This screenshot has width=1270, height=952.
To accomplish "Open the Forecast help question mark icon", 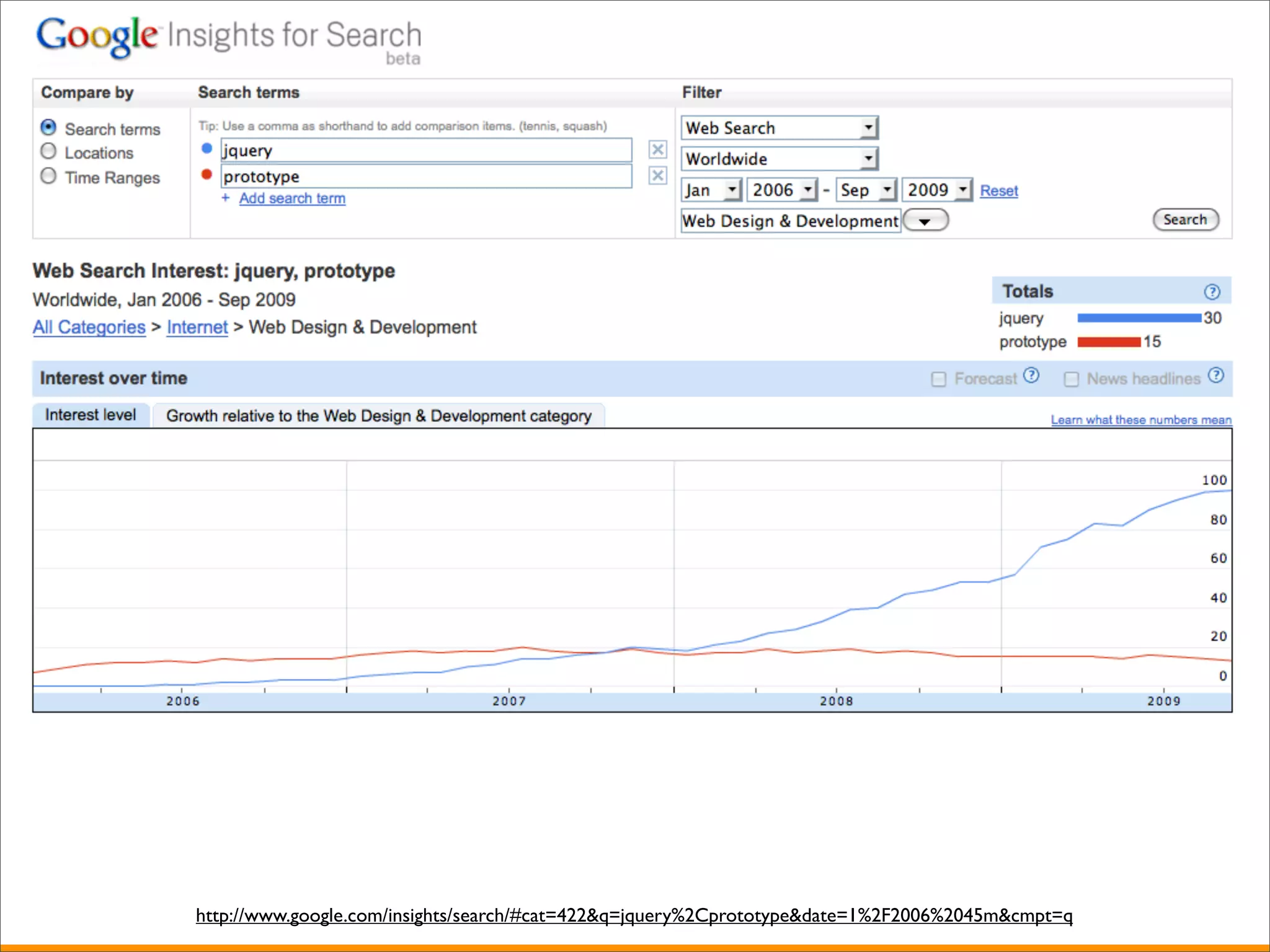I will tap(1031, 375).
